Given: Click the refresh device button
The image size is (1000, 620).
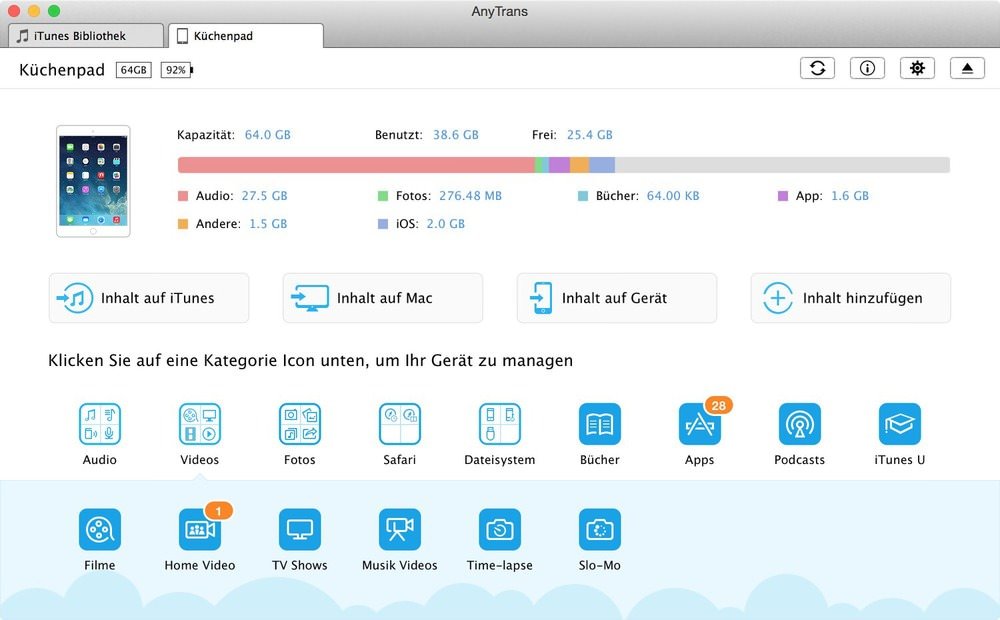Looking at the screenshot, I should [818, 68].
